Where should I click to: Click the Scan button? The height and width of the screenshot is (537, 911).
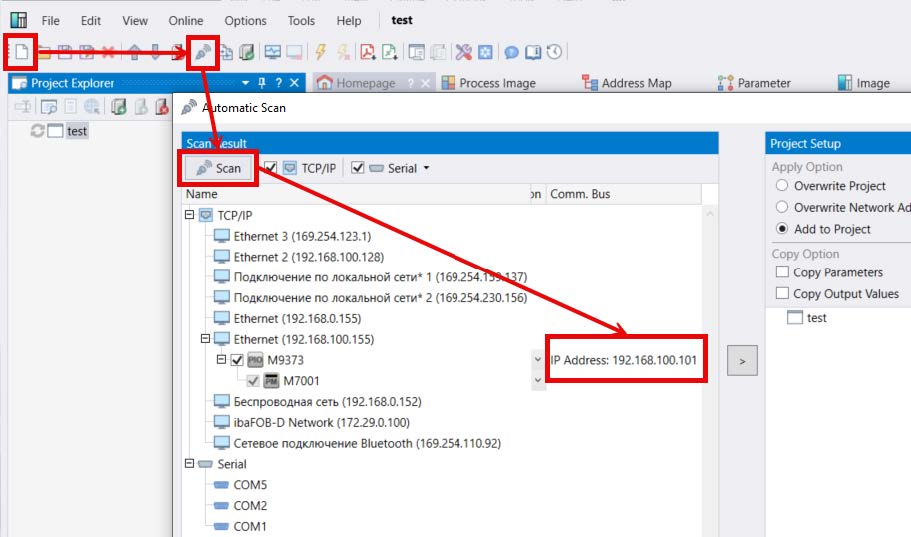click(x=218, y=168)
